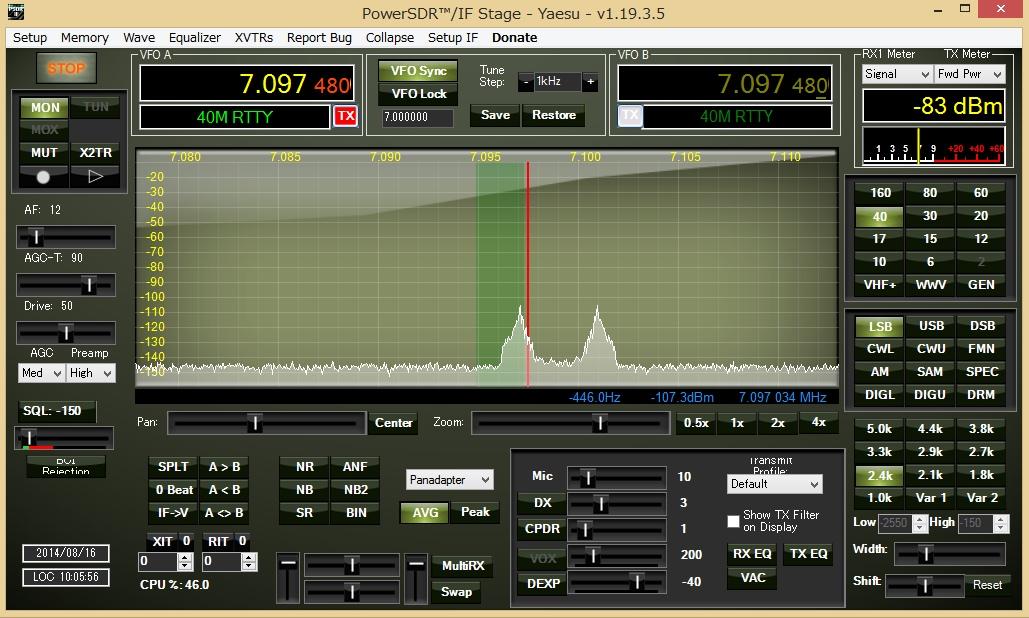
Task: Open the Panadapter display mode dropdown
Action: 450,480
